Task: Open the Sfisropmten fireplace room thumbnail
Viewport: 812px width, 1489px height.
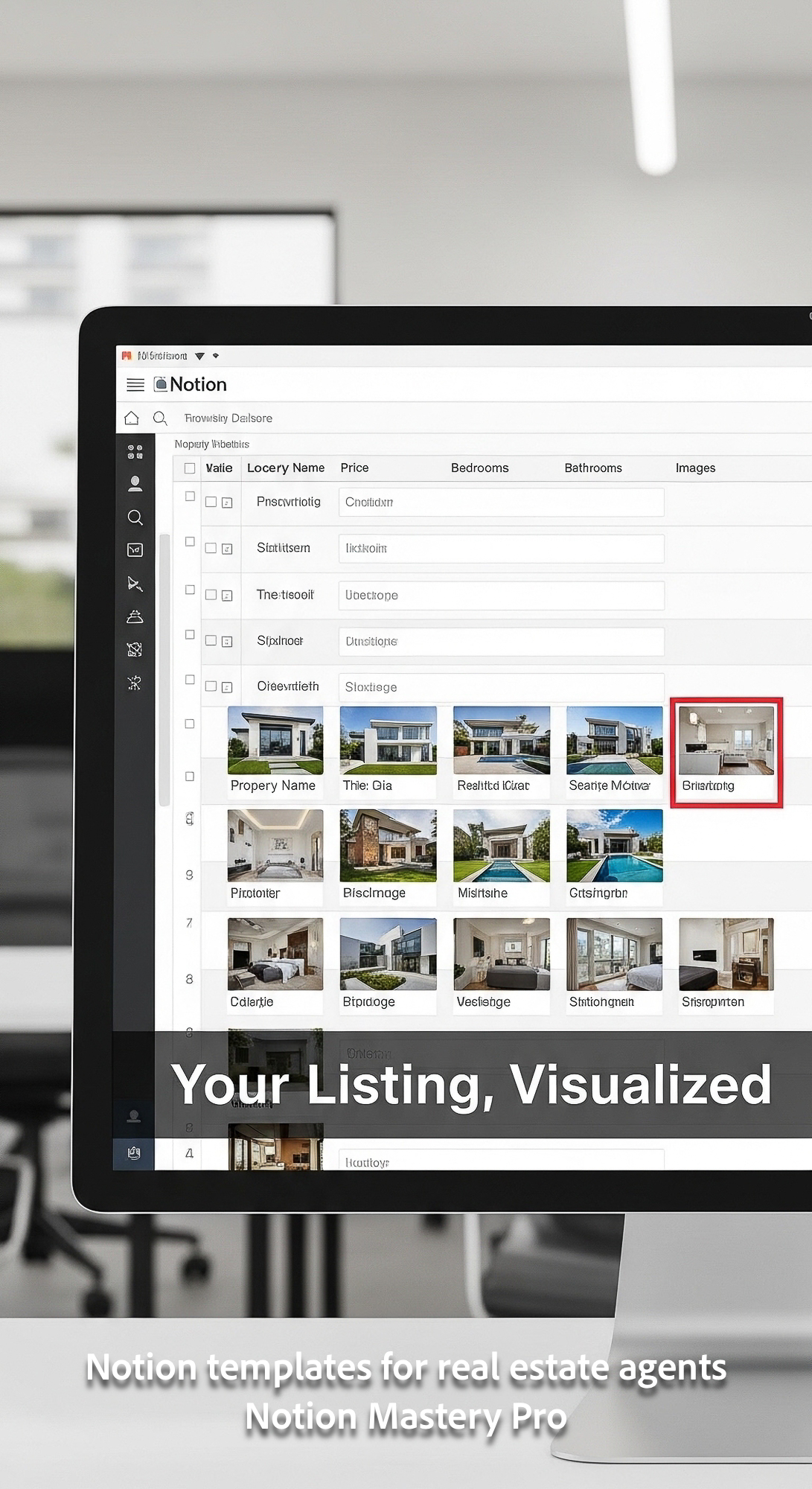Action: 726,954
